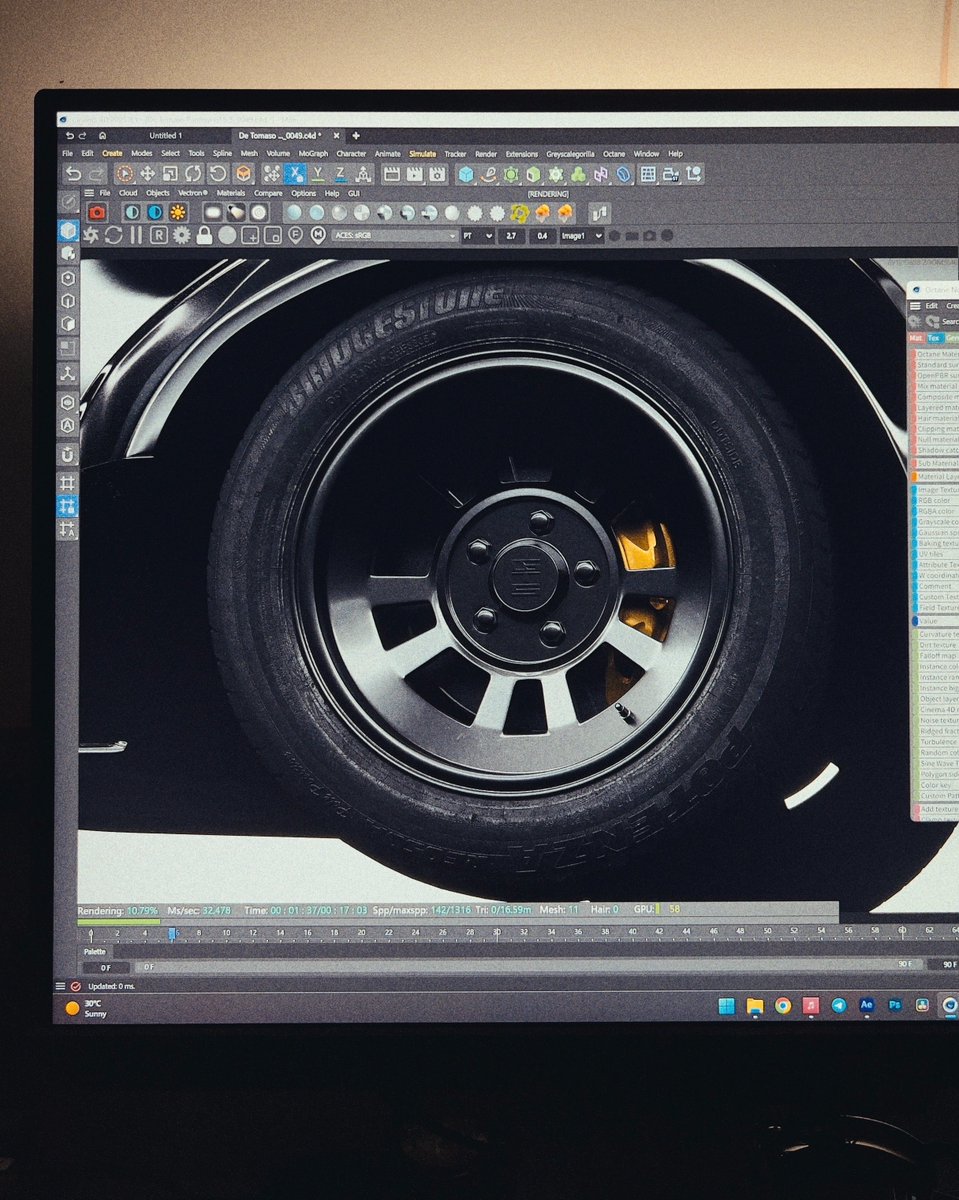The width and height of the screenshot is (959, 1200).
Task: Toggle the Y-axis lock icon
Action: pyautogui.click(x=318, y=173)
